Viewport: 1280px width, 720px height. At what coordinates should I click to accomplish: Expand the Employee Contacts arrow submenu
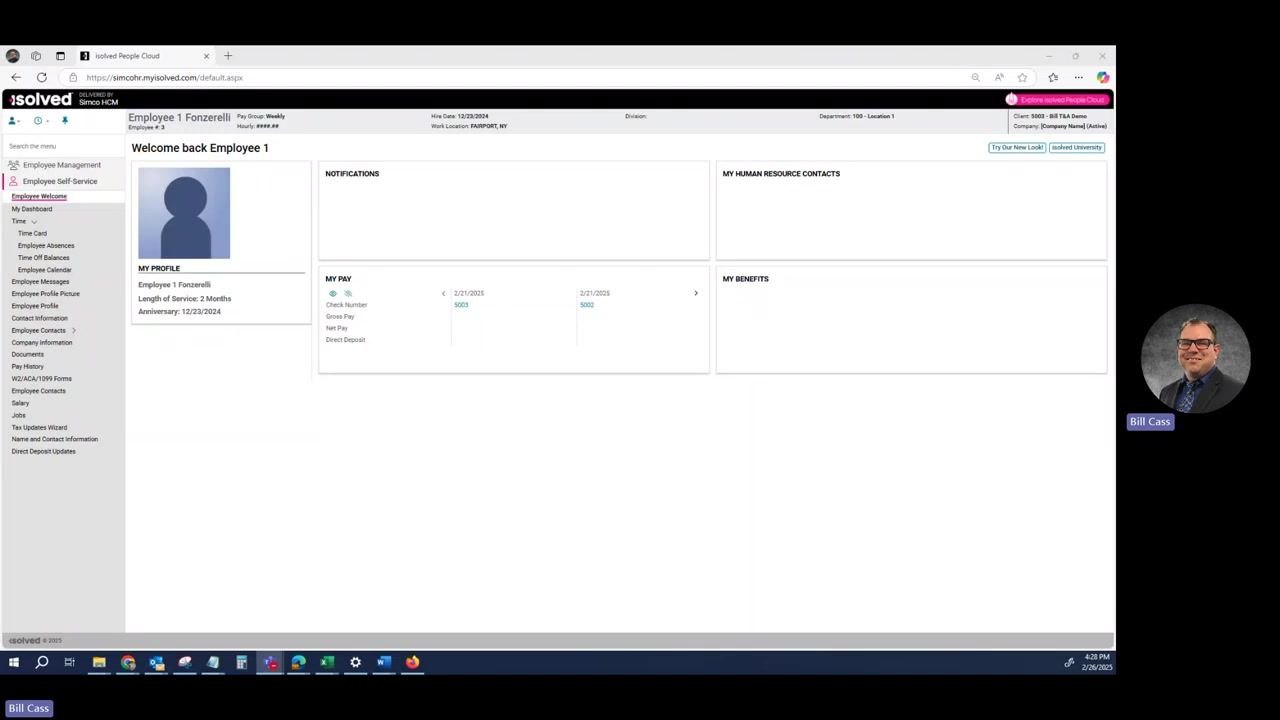click(74, 331)
